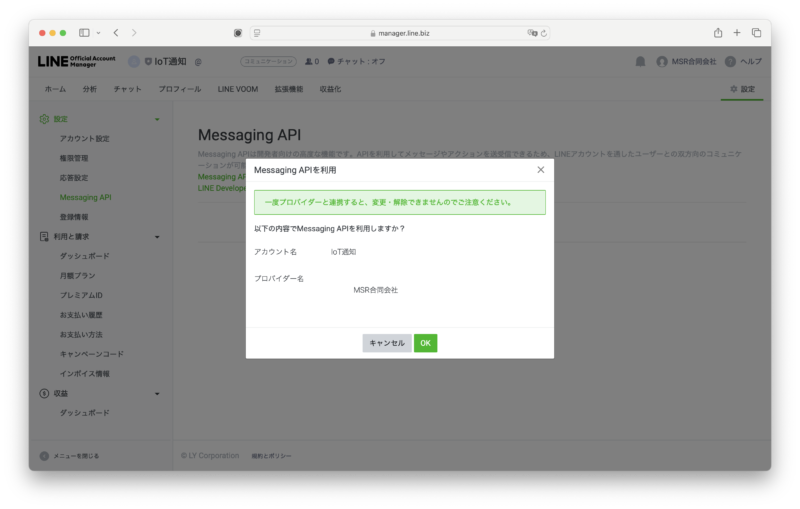
Task: Open the MSR合同会社 account menu
Action: [687, 62]
